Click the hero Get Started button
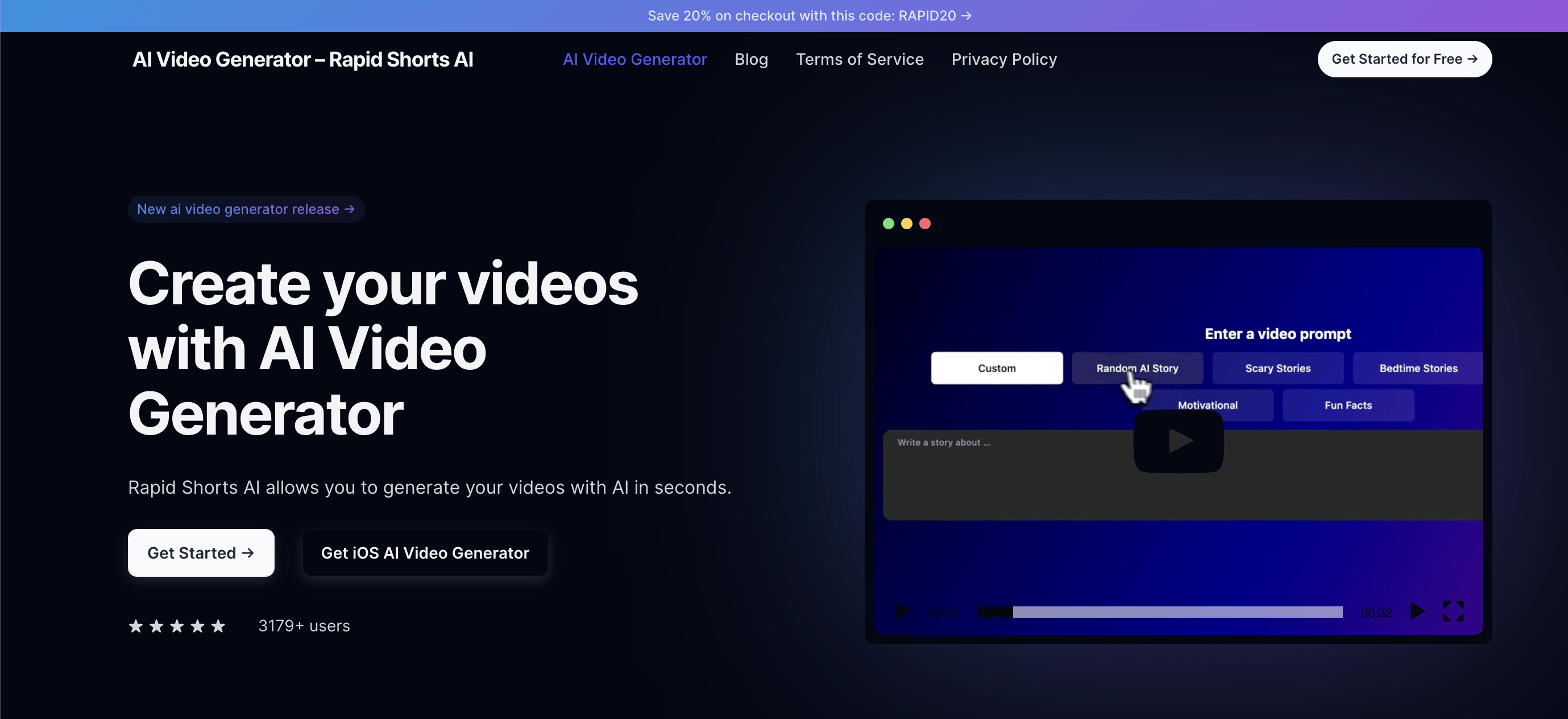This screenshot has width=1568, height=719. (x=201, y=552)
